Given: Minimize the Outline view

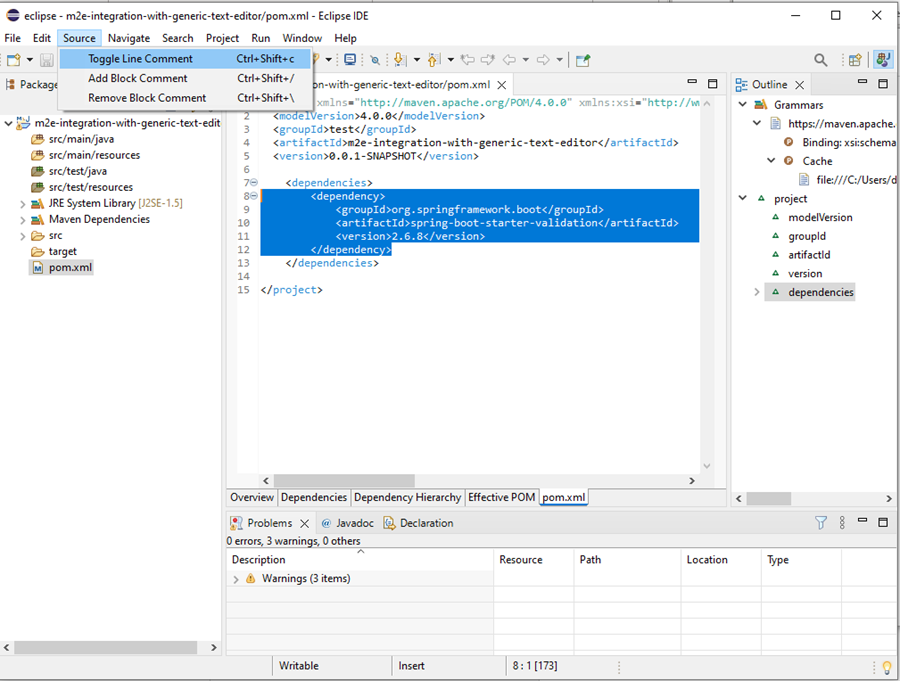Looking at the screenshot, I should click(862, 83).
